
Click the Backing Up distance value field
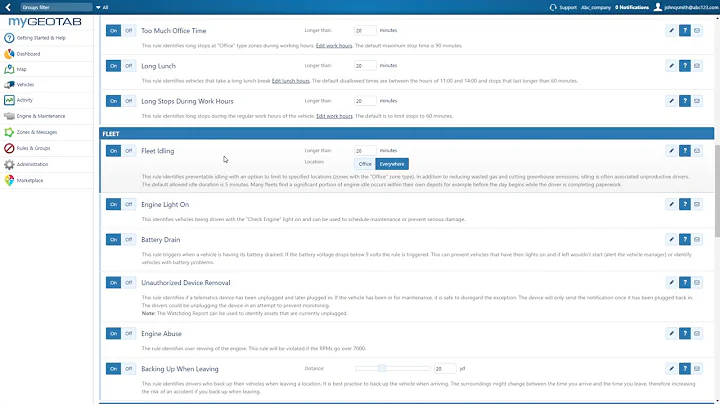pos(444,369)
